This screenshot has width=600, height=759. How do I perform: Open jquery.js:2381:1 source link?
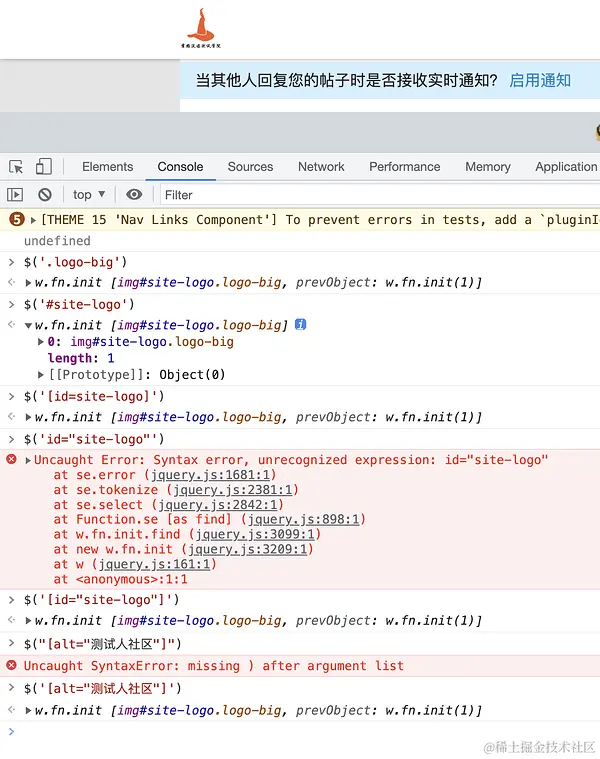[x=233, y=490]
